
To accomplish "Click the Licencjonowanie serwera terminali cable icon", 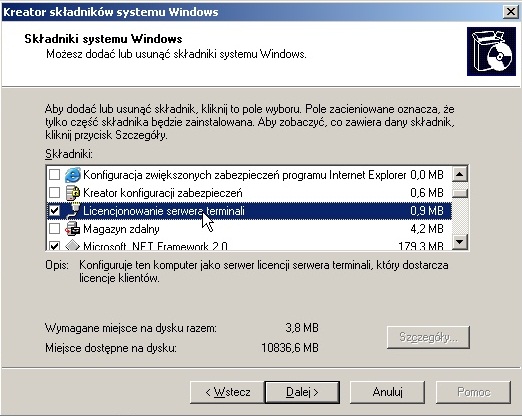I will 72,211.
